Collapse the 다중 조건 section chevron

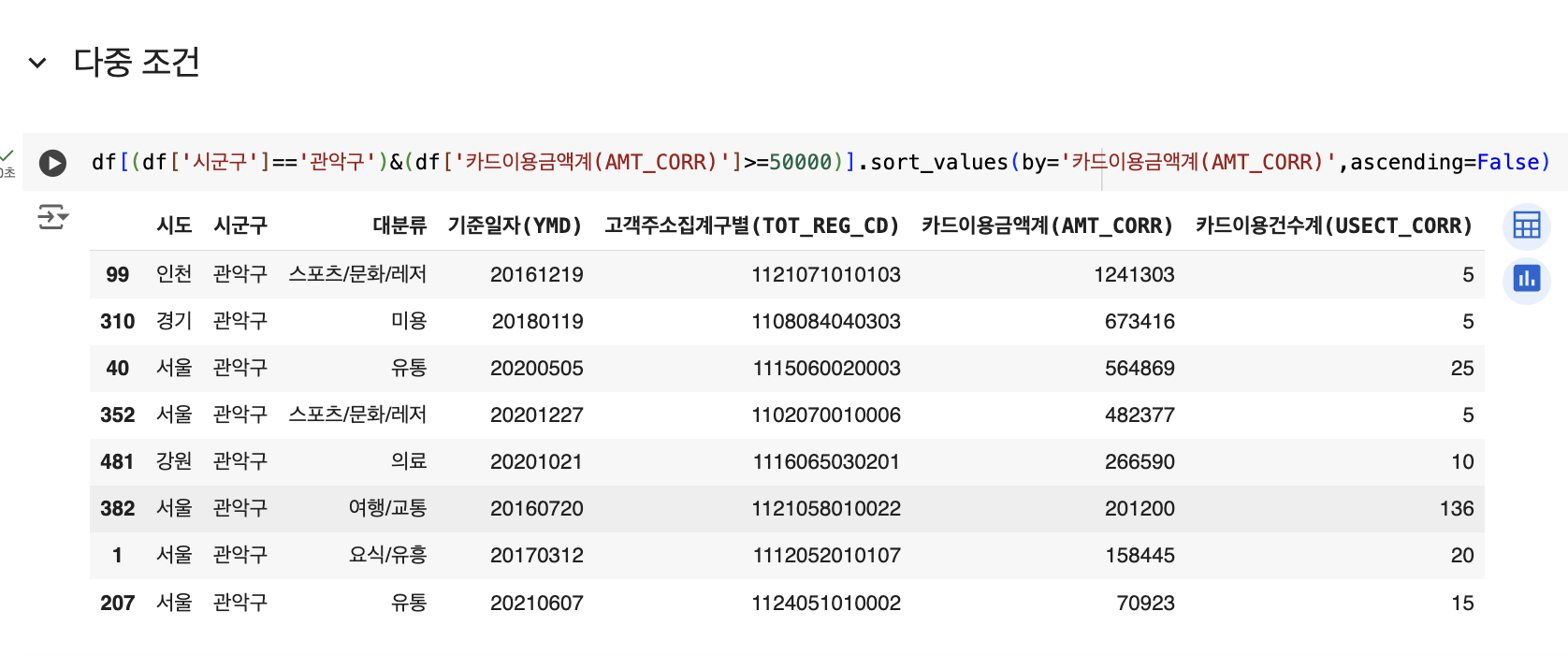point(37,63)
